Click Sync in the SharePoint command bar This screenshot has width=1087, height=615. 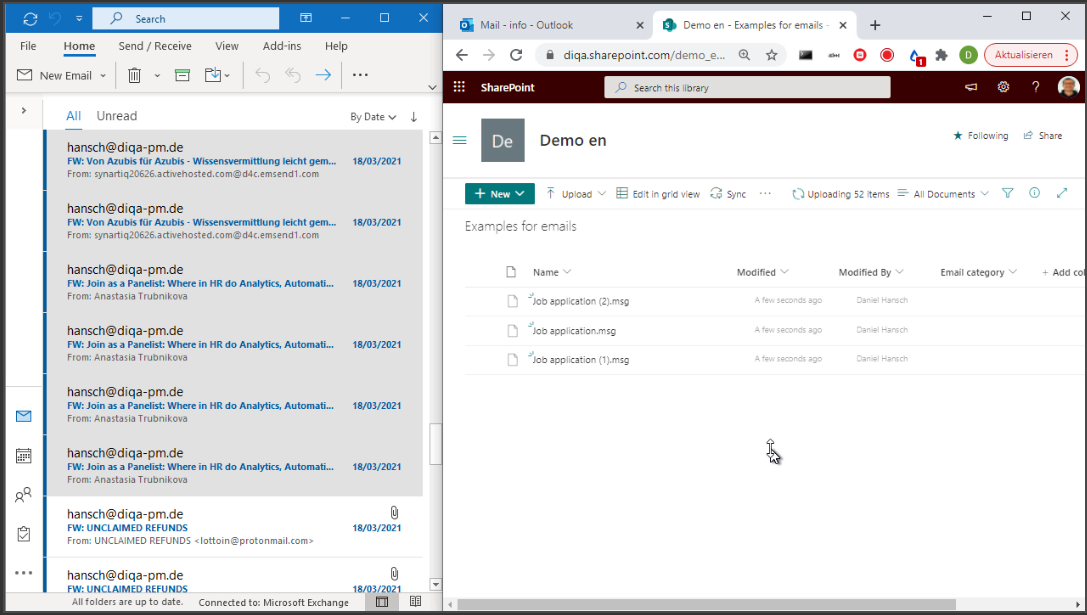(x=728, y=194)
